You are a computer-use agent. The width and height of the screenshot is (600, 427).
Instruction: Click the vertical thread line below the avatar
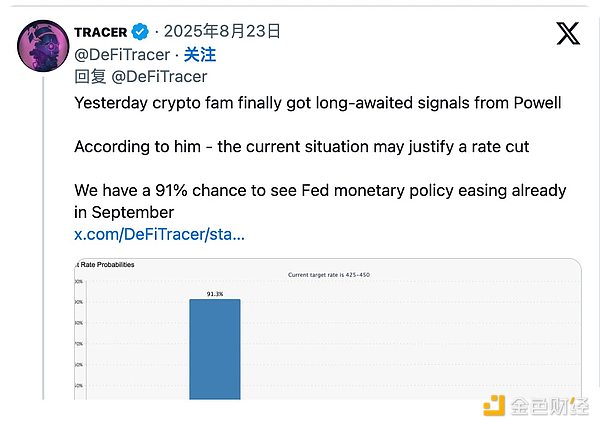click(x=41, y=250)
